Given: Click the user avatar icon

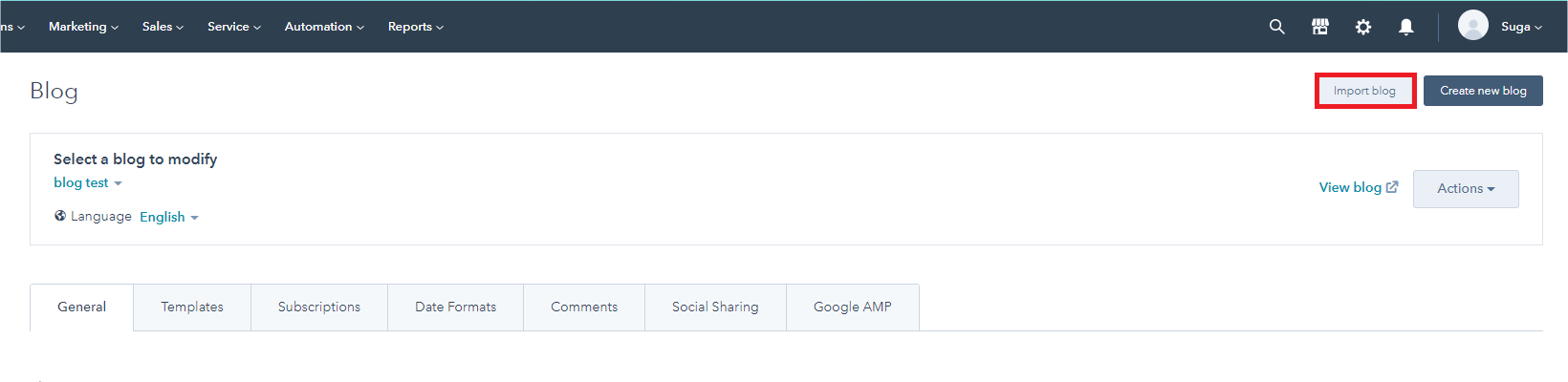Looking at the screenshot, I should pyautogui.click(x=1472, y=26).
